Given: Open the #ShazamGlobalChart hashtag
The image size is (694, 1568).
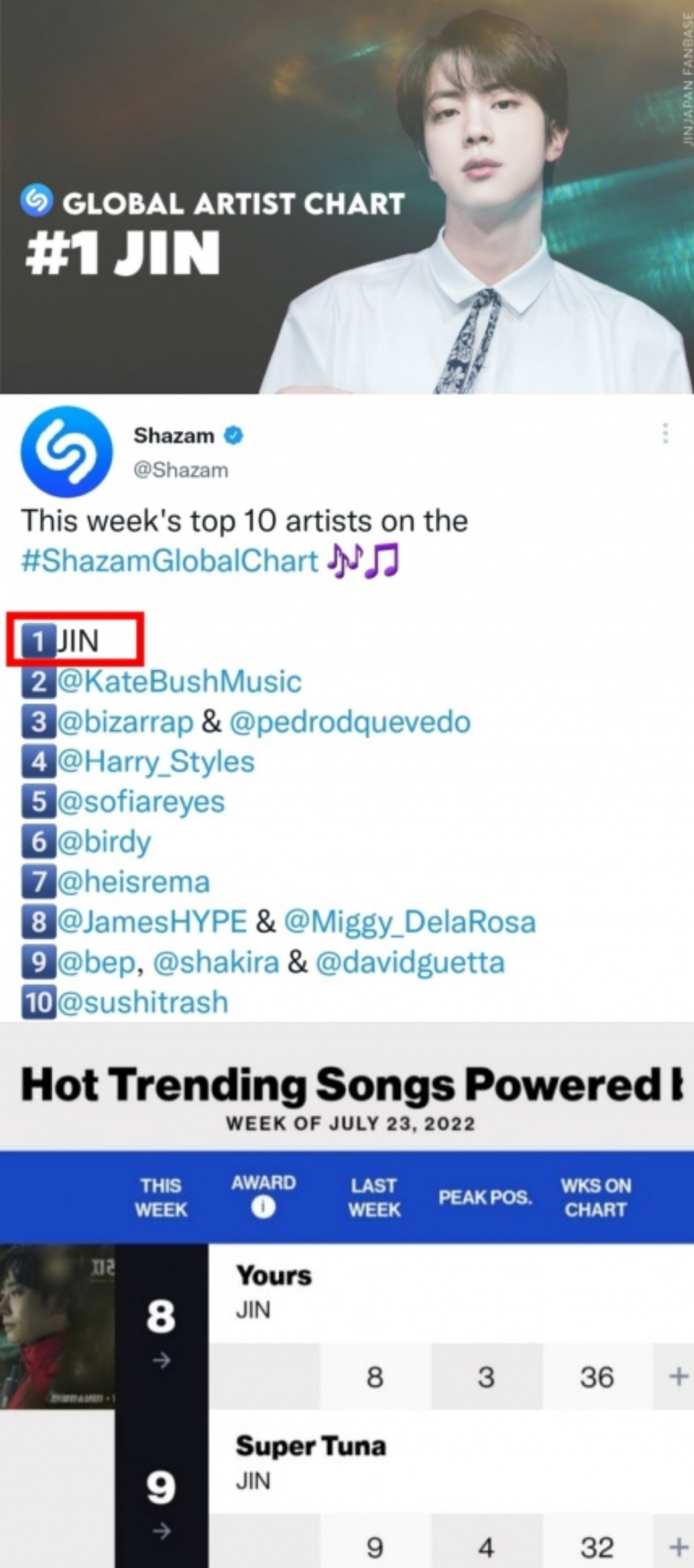Looking at the screenshot, I should click(169, 561).
